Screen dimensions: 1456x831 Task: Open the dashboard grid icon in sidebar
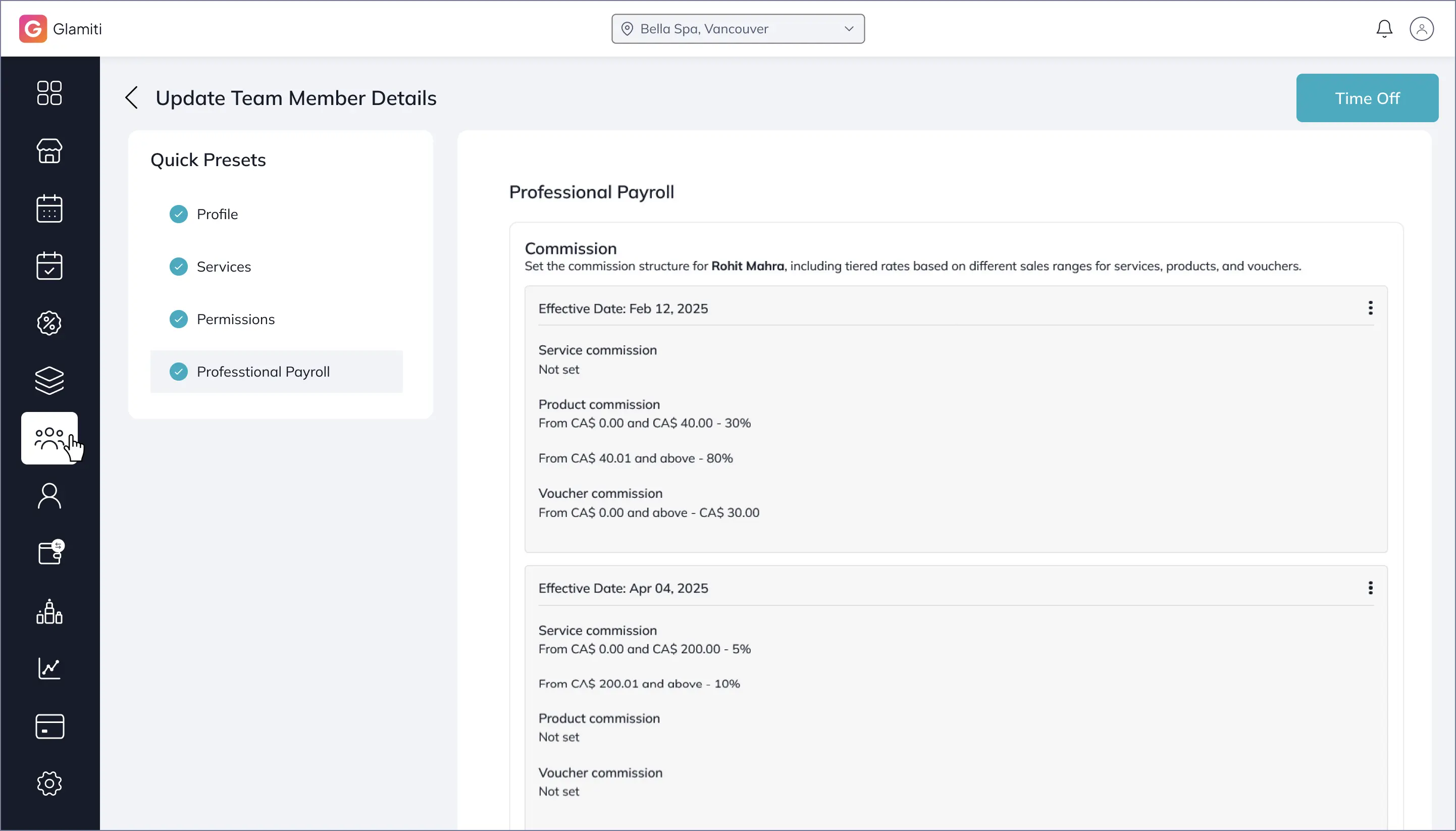click(x=49, y=93)
